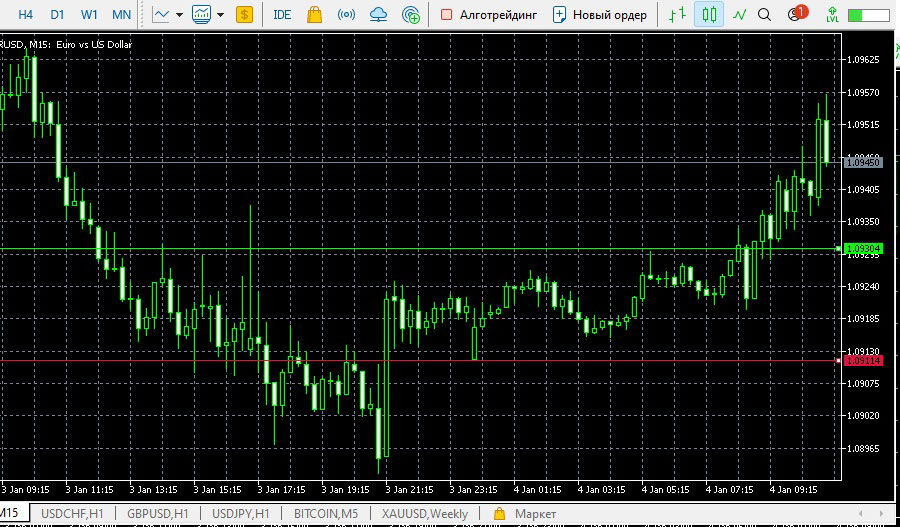This screenshot has width=900, height=527.
Task: Select the USDJPY,H1 chart tab
Action: (241, 513)
